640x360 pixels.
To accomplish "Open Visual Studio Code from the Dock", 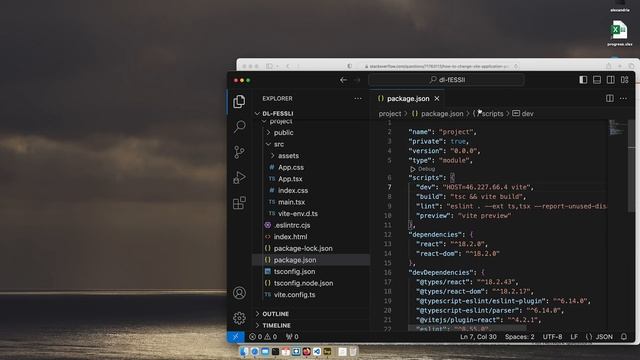I will pyautogui.click(x=317, y=351).
